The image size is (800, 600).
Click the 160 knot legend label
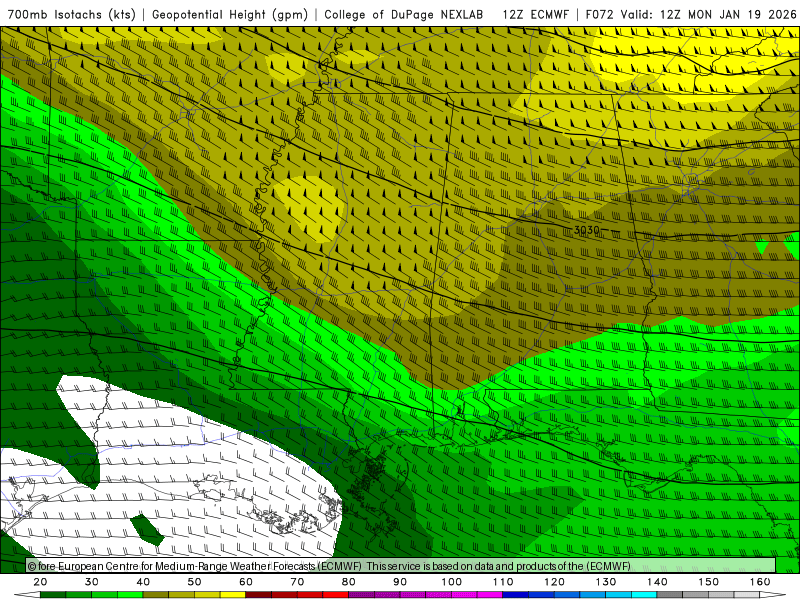(x=760, y=582)
